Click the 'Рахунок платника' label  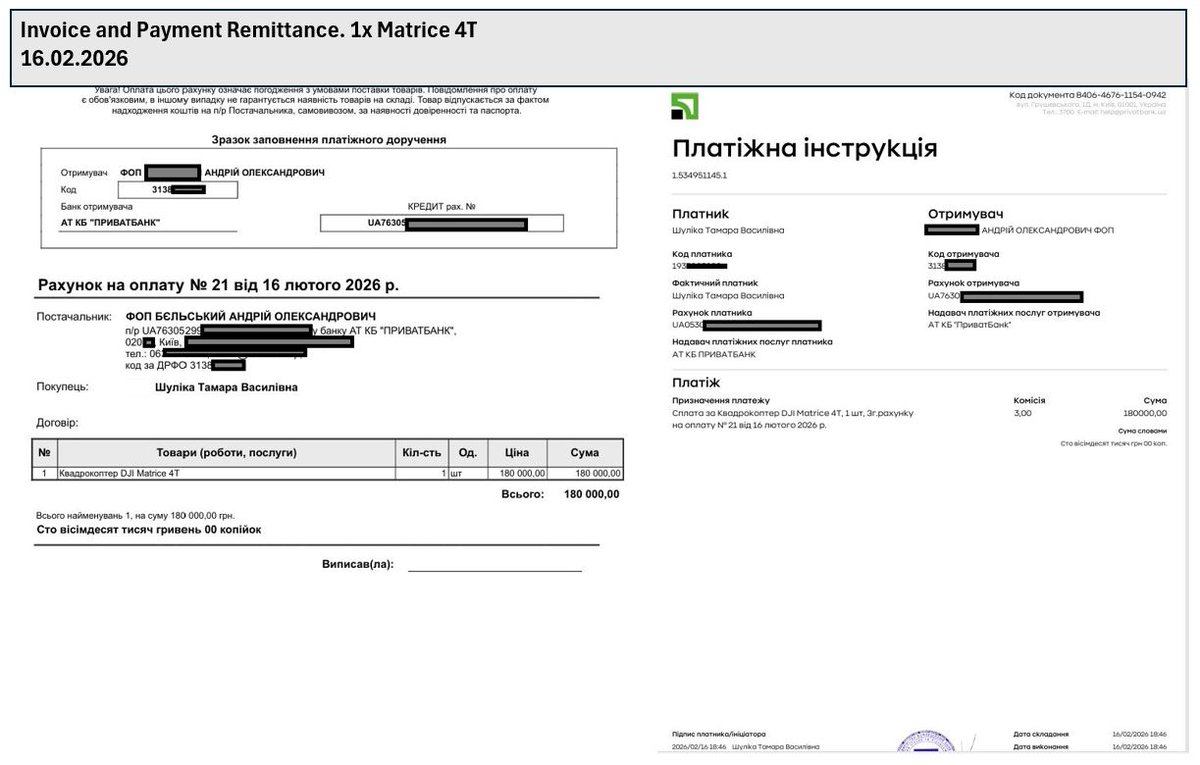(x=712, y=313)
